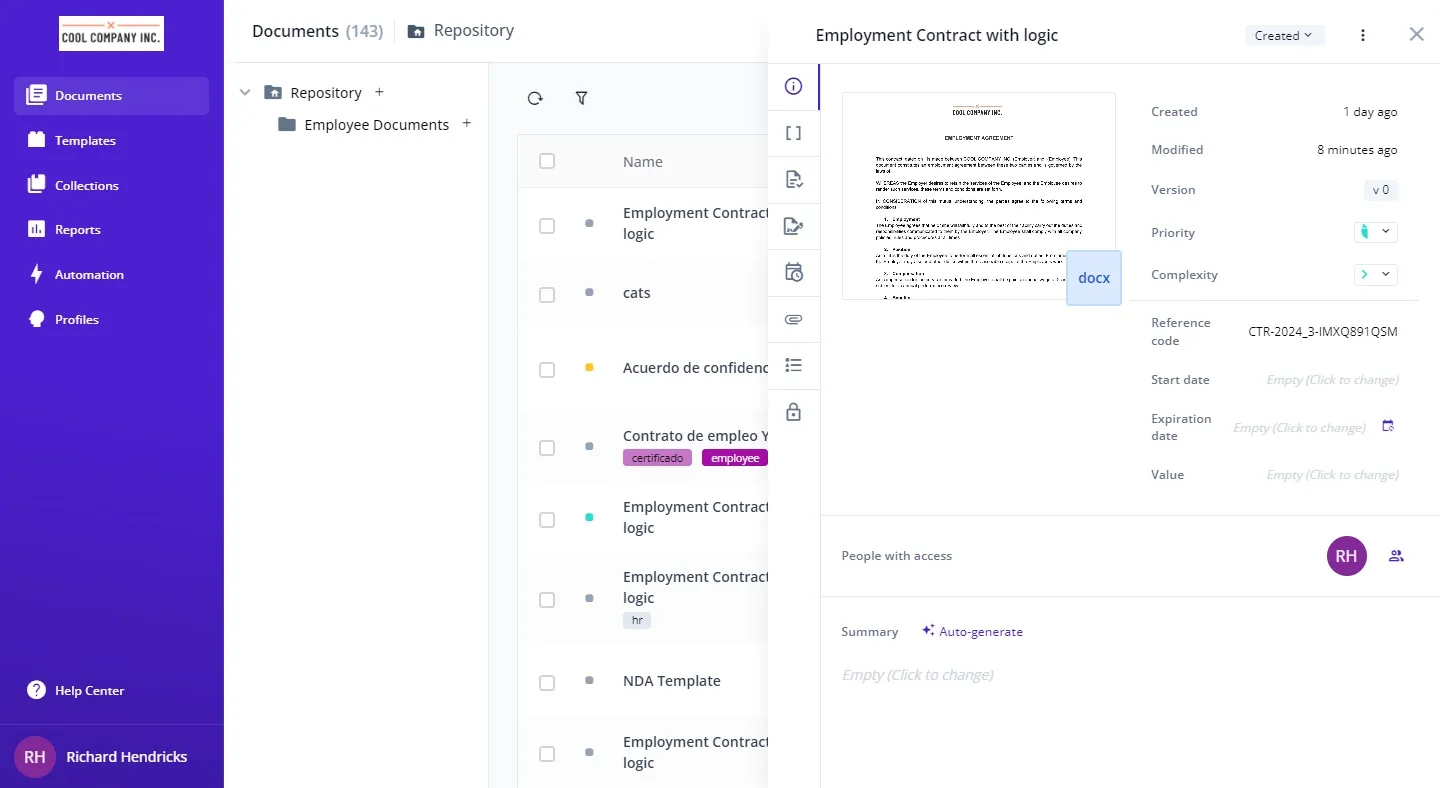This screenshot has width=1440, height=788.
Task: Open the lock permissions tab icon
Action: [x=794, y=412]
